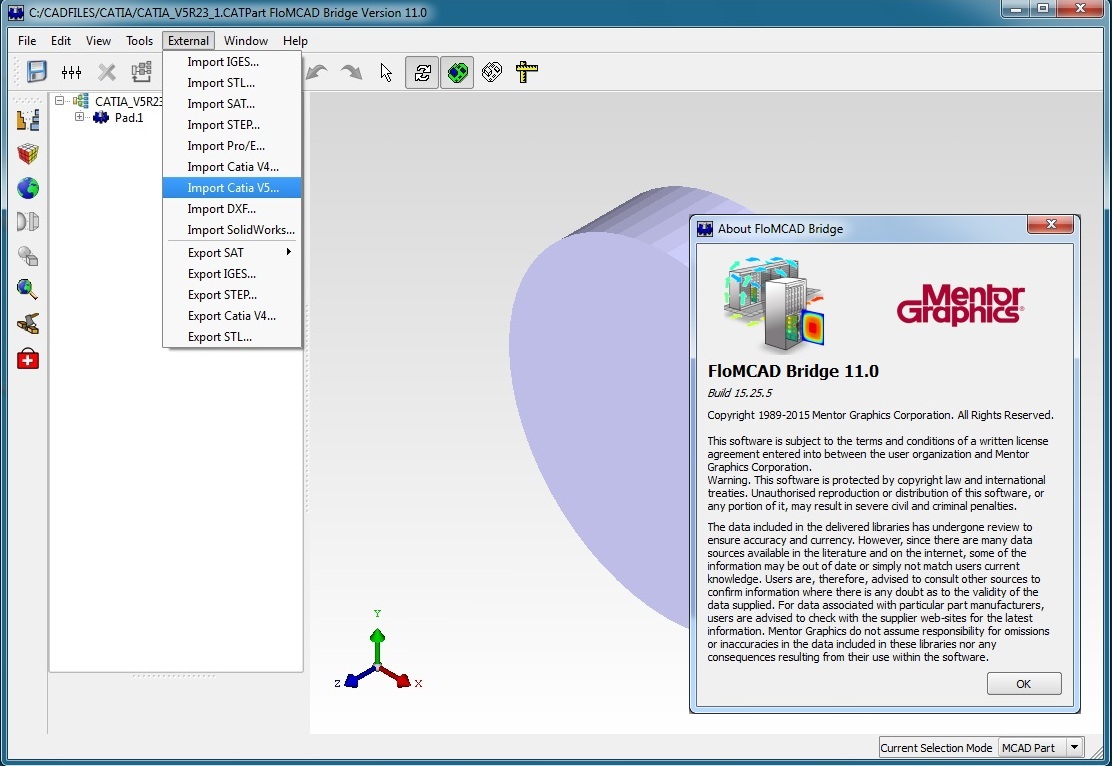The image size is (1112, 766).
Task: Click the globe sidebar icon
Action: click(28, 188)
